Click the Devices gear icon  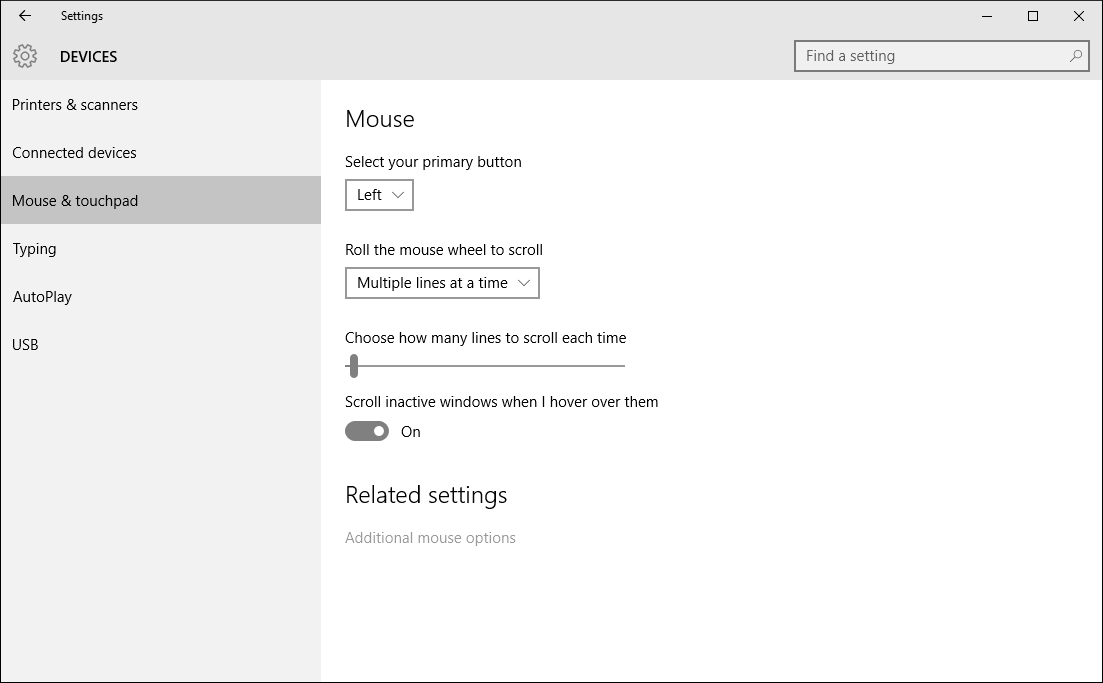(x=25, y=56)
